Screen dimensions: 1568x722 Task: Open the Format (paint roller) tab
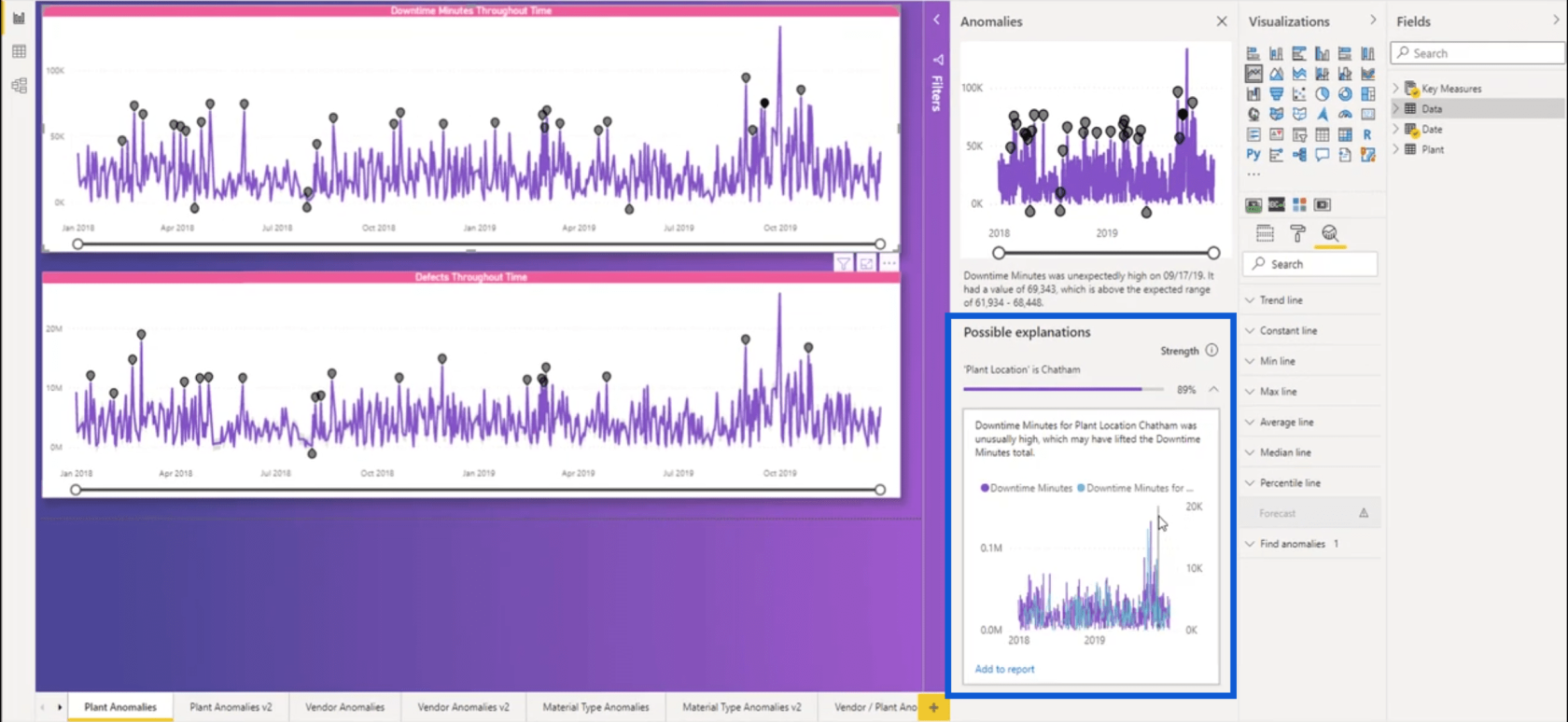1297,233
